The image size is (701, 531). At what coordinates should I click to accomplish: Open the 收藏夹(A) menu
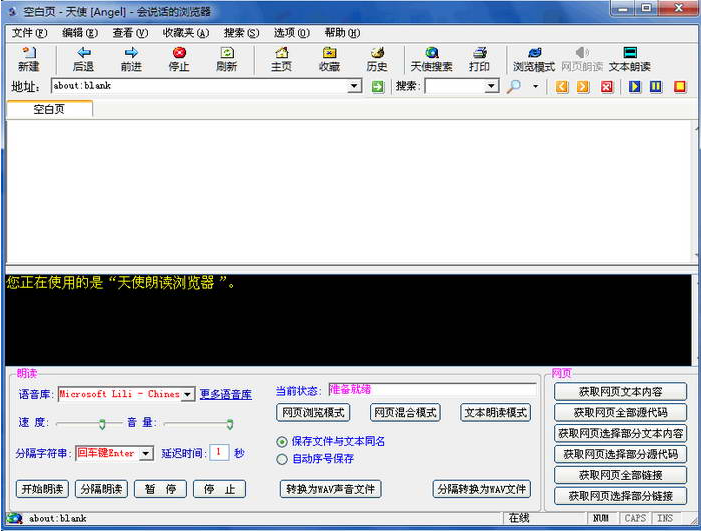coord(186,33)
